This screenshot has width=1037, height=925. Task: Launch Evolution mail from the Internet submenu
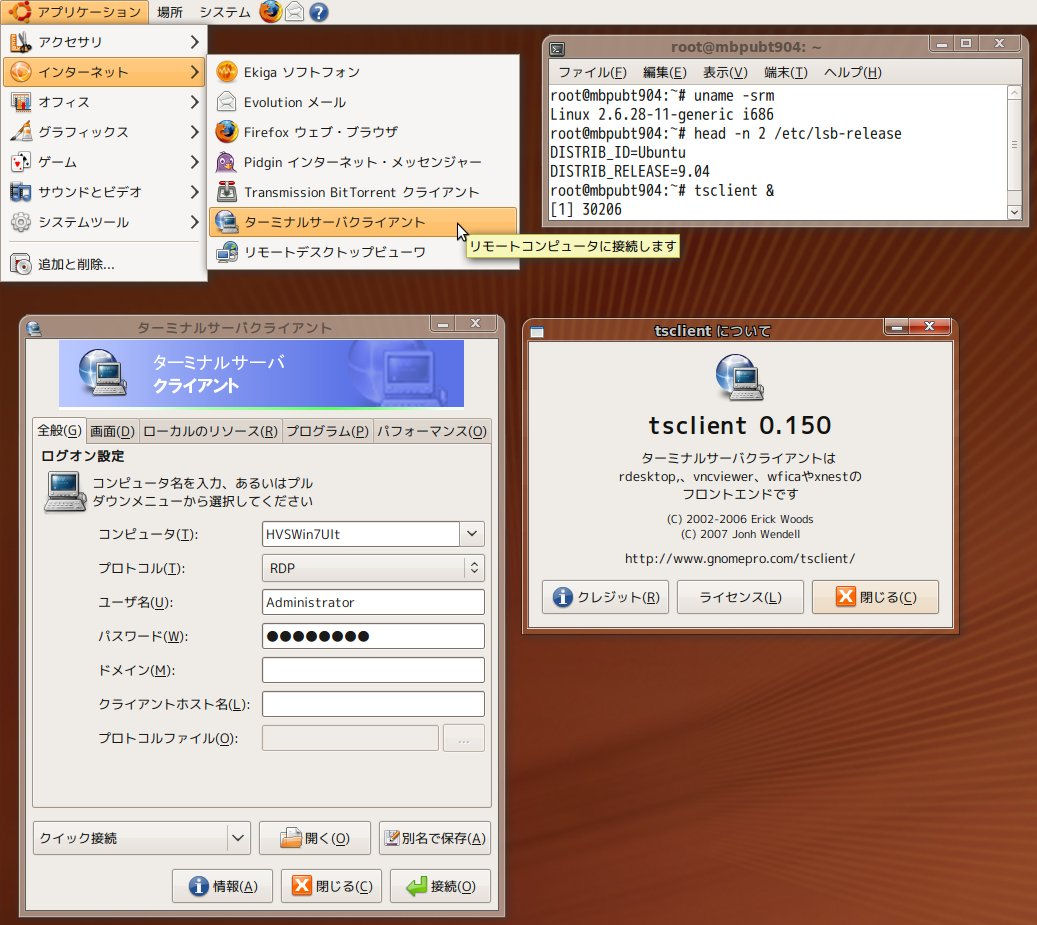pyautogui.click(x=362, y=102)
